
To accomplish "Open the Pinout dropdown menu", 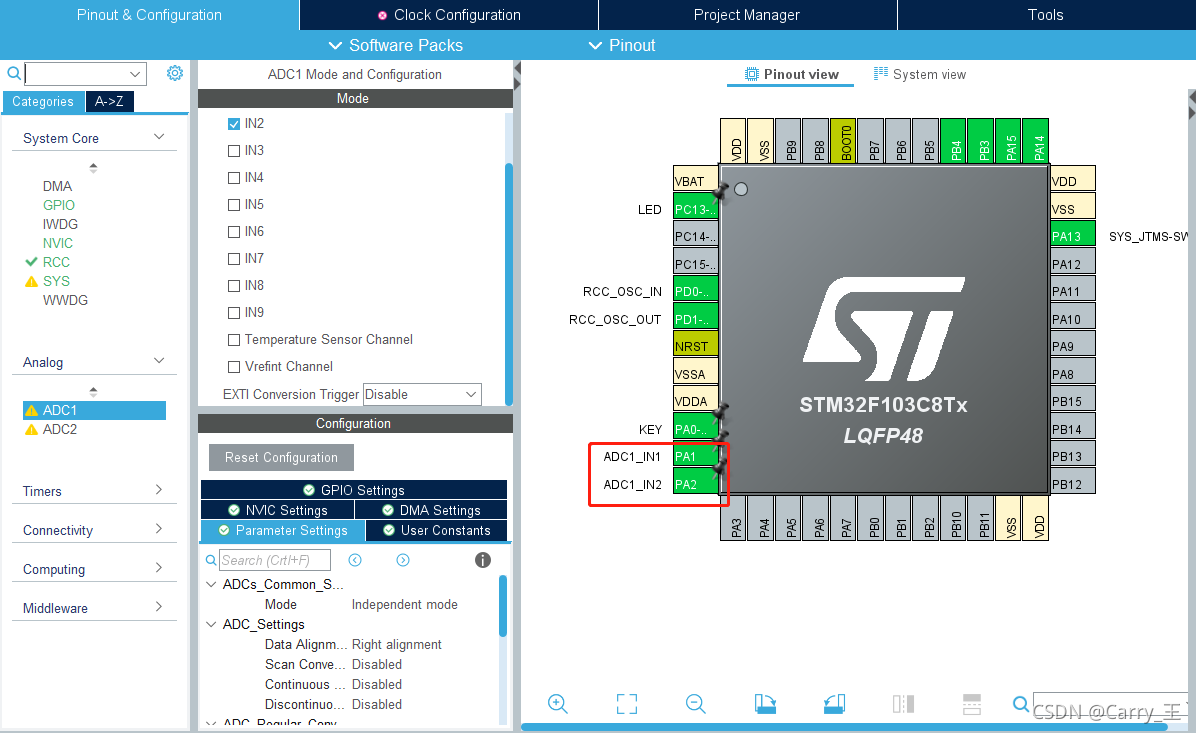I will (x=622, y=45).
